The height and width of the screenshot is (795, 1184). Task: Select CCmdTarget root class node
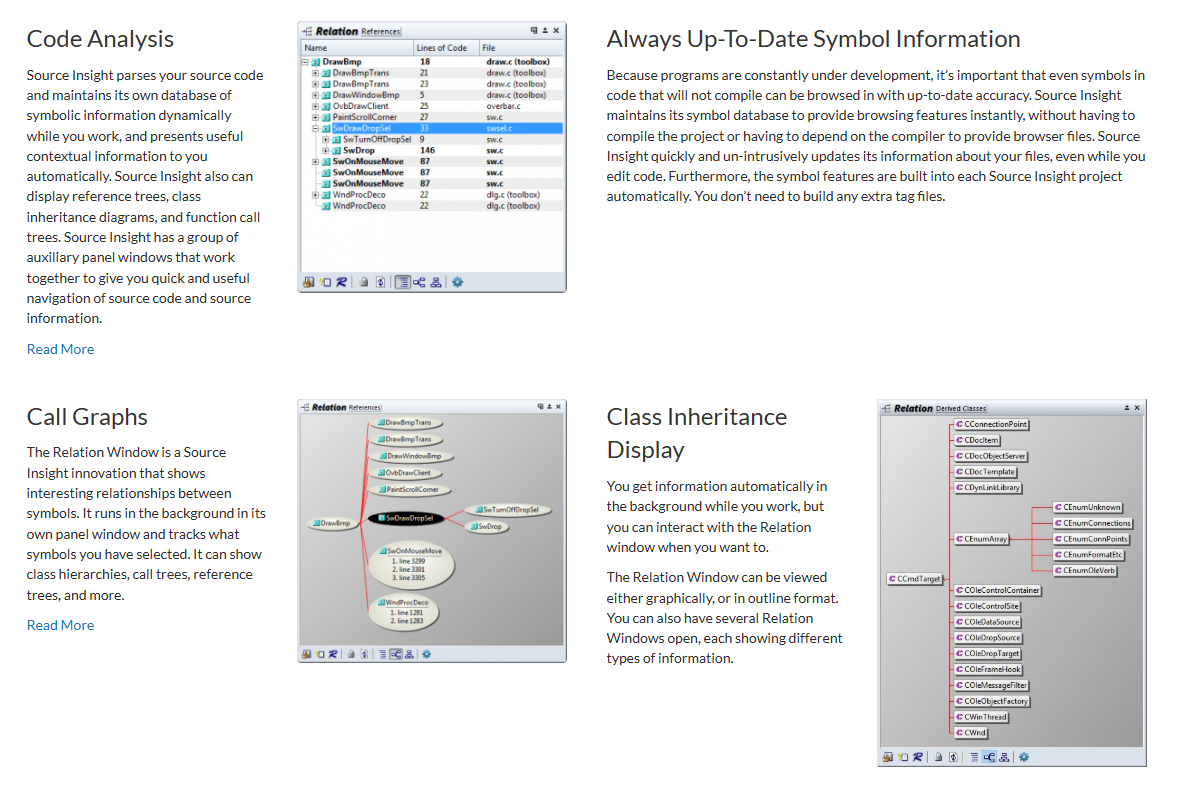(915, 579)
